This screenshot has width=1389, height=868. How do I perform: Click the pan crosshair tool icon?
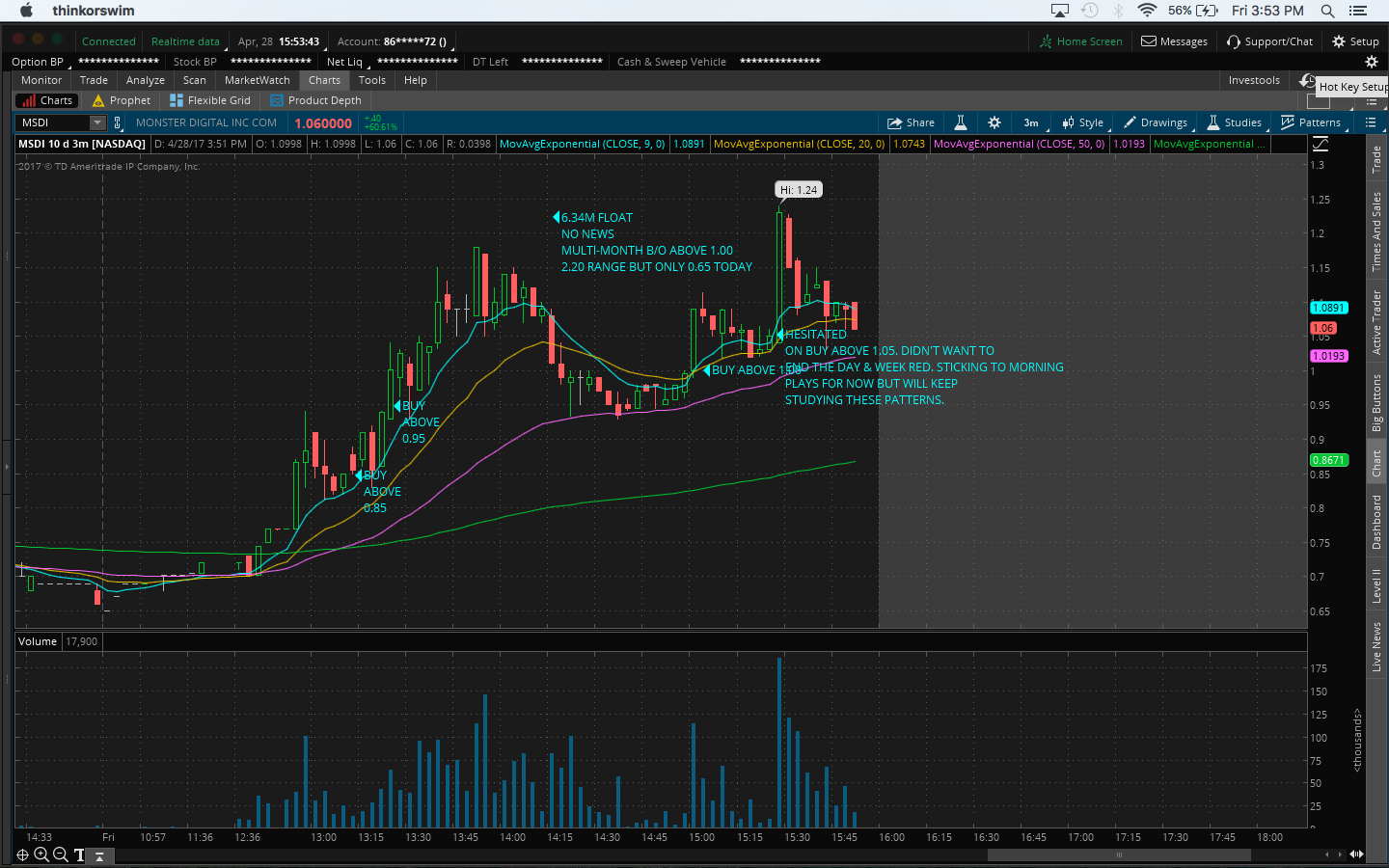[x=23, y=854]
